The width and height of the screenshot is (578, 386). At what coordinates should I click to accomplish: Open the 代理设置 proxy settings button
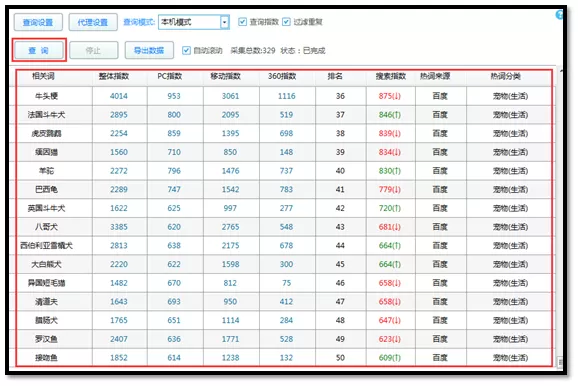(93, 22)
